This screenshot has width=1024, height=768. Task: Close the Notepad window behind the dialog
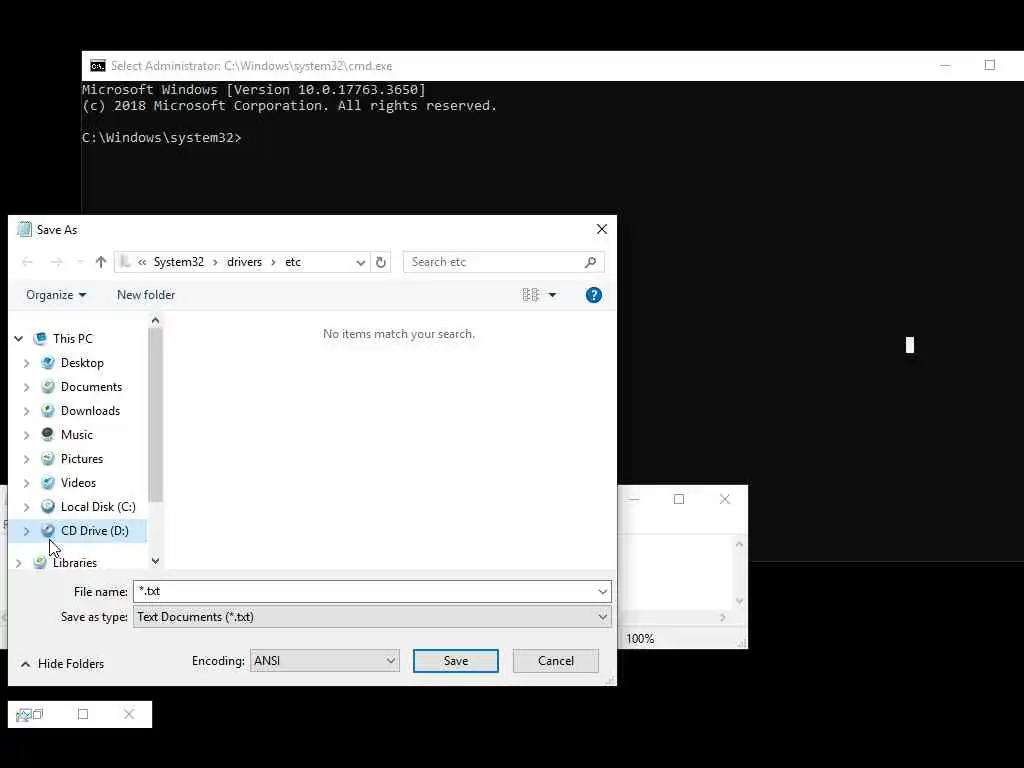[x=725, y=500]
